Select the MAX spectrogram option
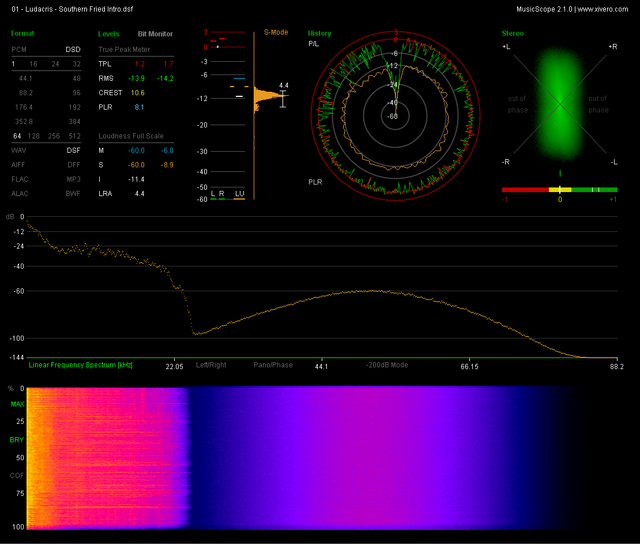 coord(17,404)
